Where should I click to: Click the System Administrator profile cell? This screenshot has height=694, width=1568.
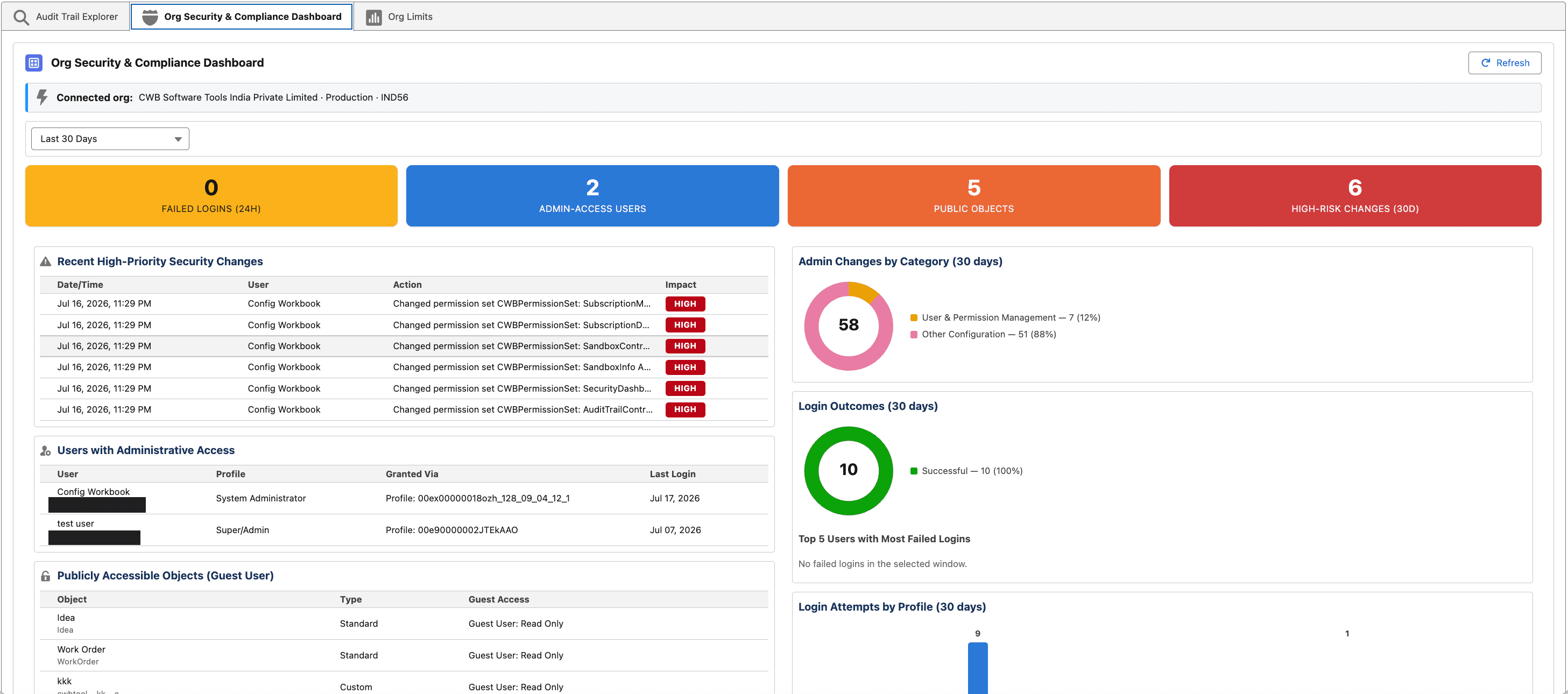coord(260,499)
